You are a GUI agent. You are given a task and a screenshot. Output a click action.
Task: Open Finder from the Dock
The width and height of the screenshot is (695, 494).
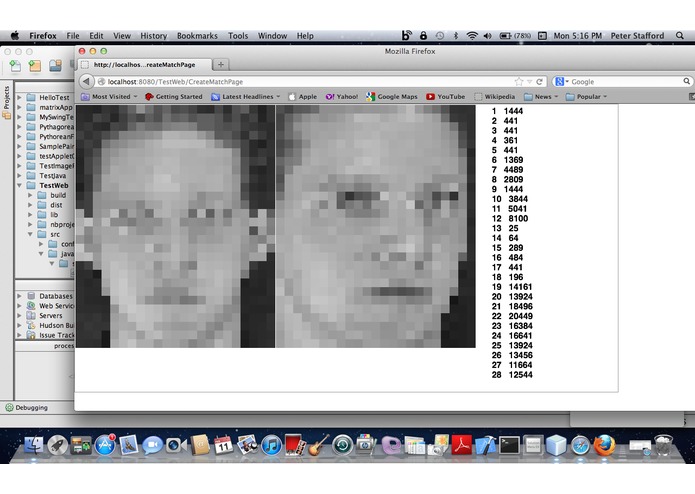(x=34, y=446)
